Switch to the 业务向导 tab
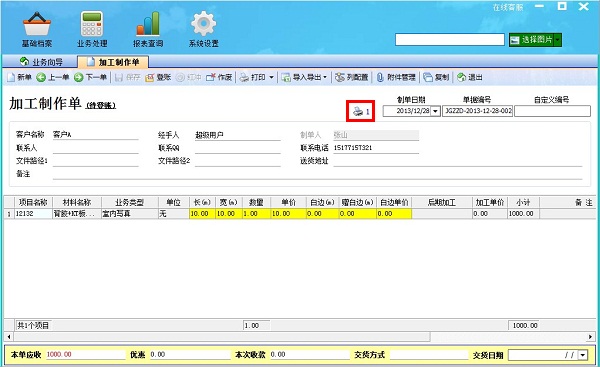 [x=41, y=62]
